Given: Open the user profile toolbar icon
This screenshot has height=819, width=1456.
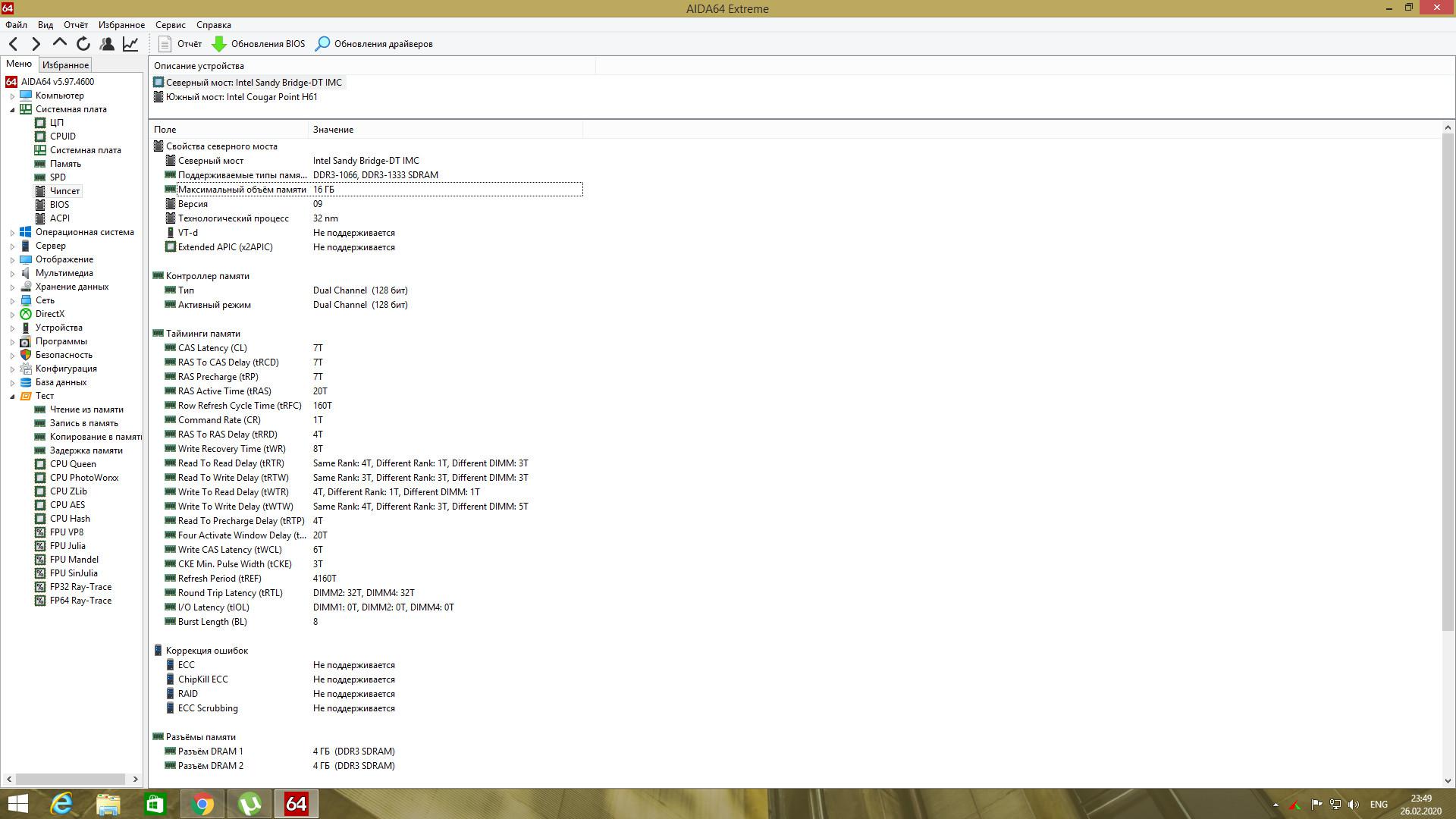Looking at the screenshot, I should pyautogui.click(x=107, y=44).
